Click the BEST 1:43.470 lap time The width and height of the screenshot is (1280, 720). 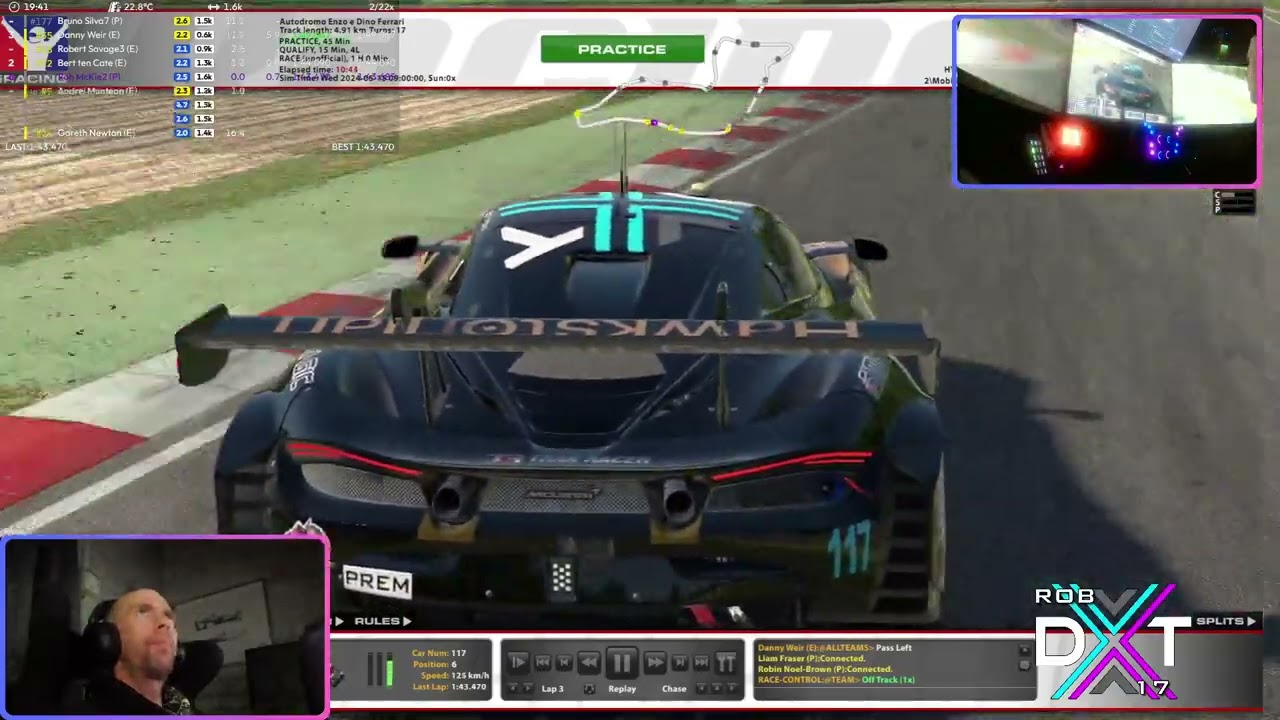363,147
